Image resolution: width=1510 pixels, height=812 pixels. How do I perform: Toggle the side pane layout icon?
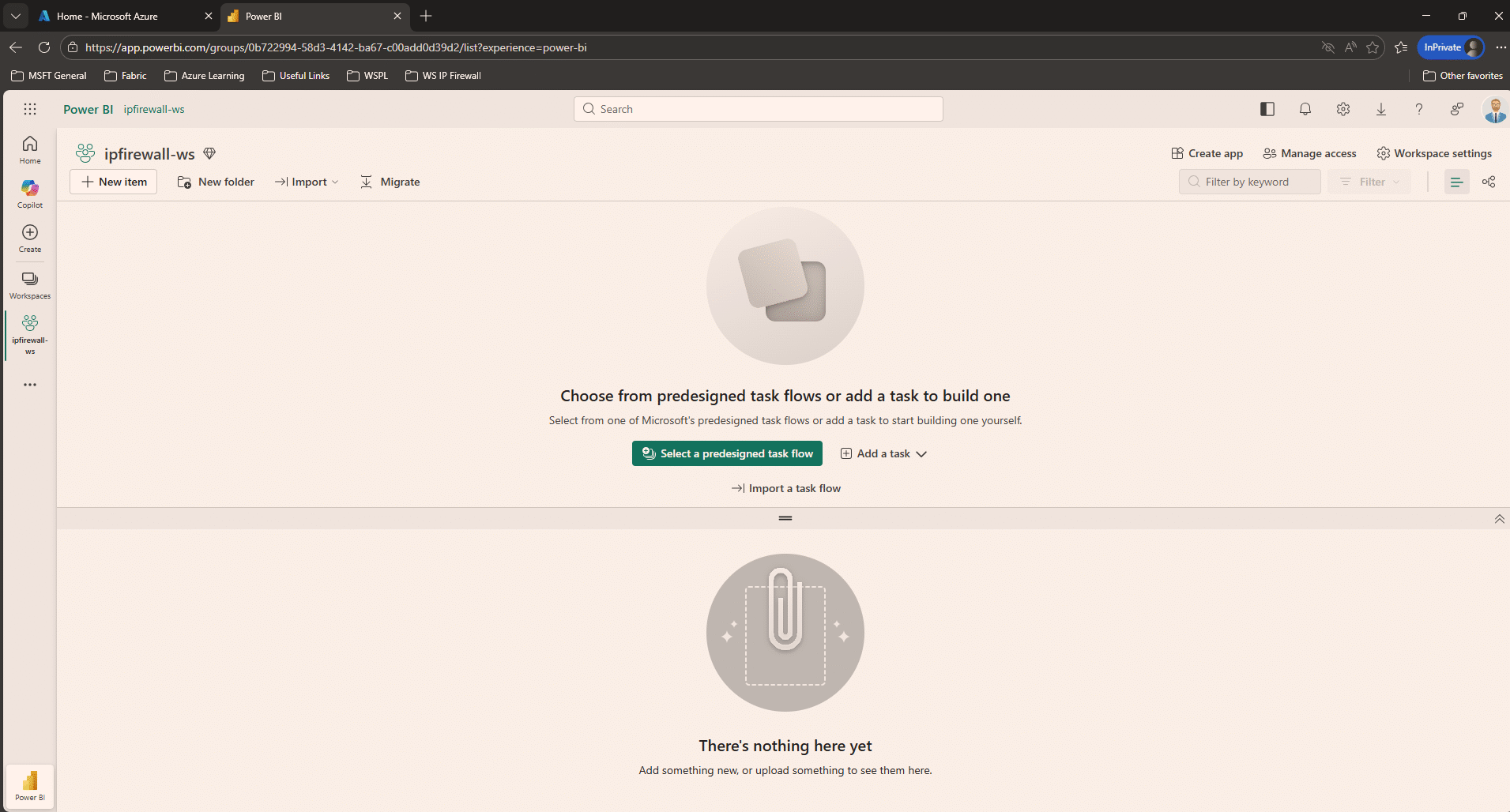1268,109
